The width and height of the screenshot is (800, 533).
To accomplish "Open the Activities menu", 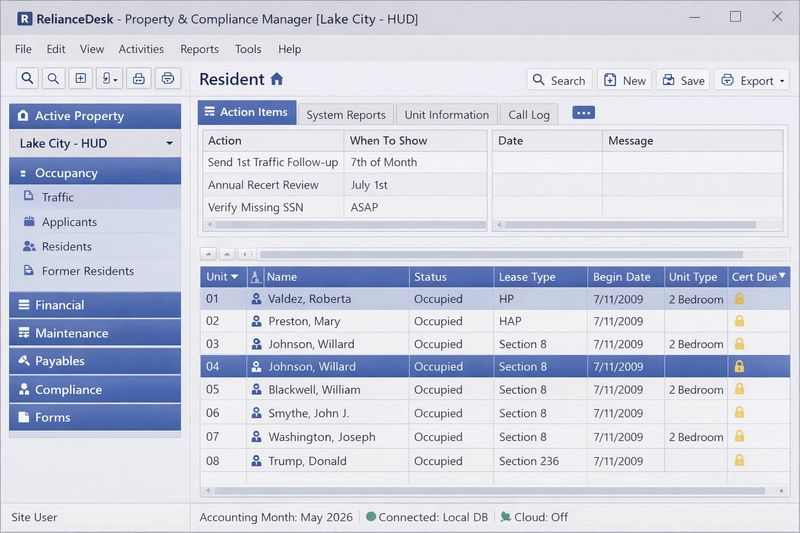I will (141, 49).
